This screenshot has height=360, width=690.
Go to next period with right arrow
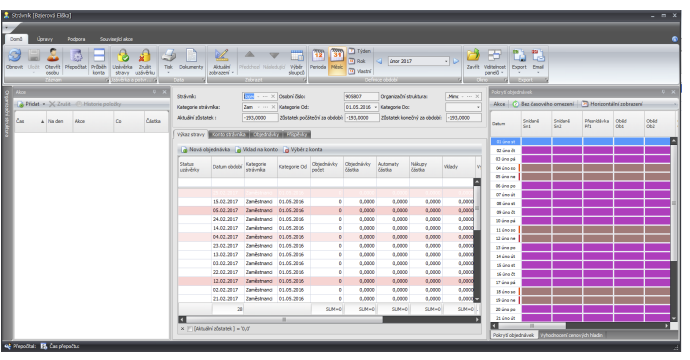(x=456, y=61)
